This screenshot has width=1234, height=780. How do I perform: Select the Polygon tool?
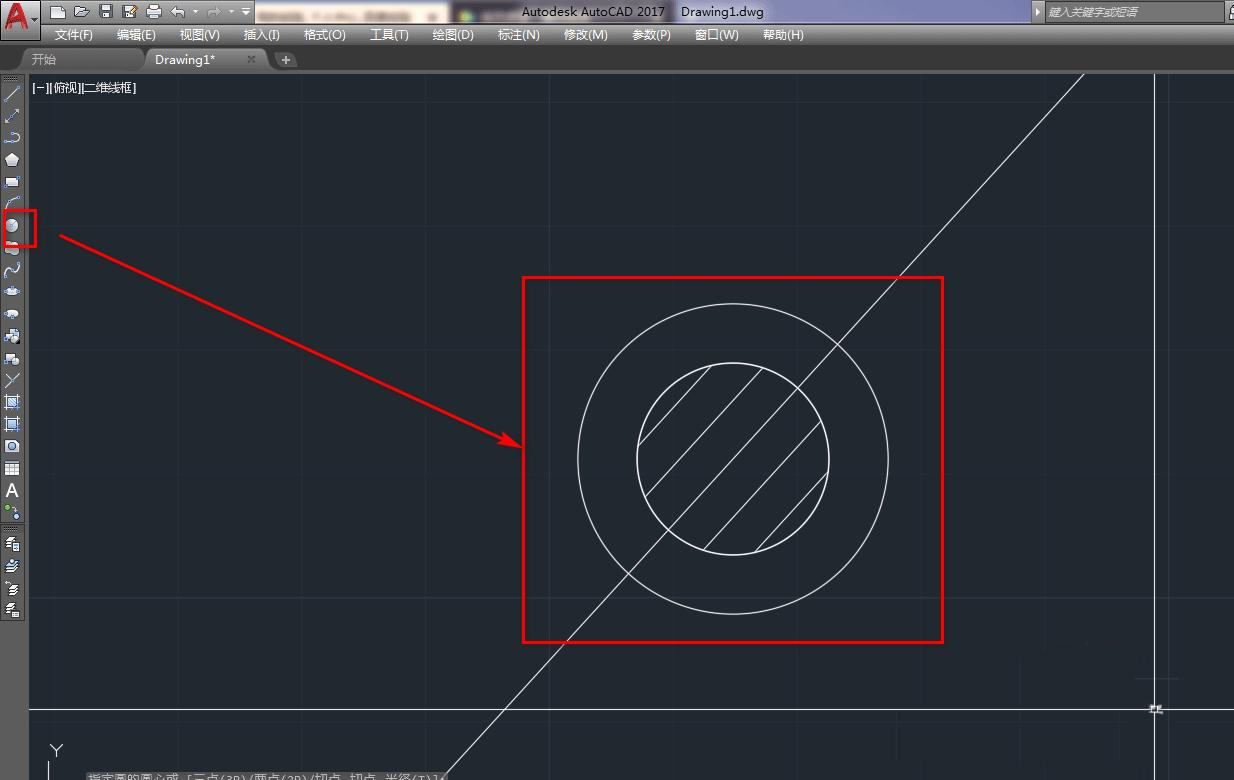(12, 160)
